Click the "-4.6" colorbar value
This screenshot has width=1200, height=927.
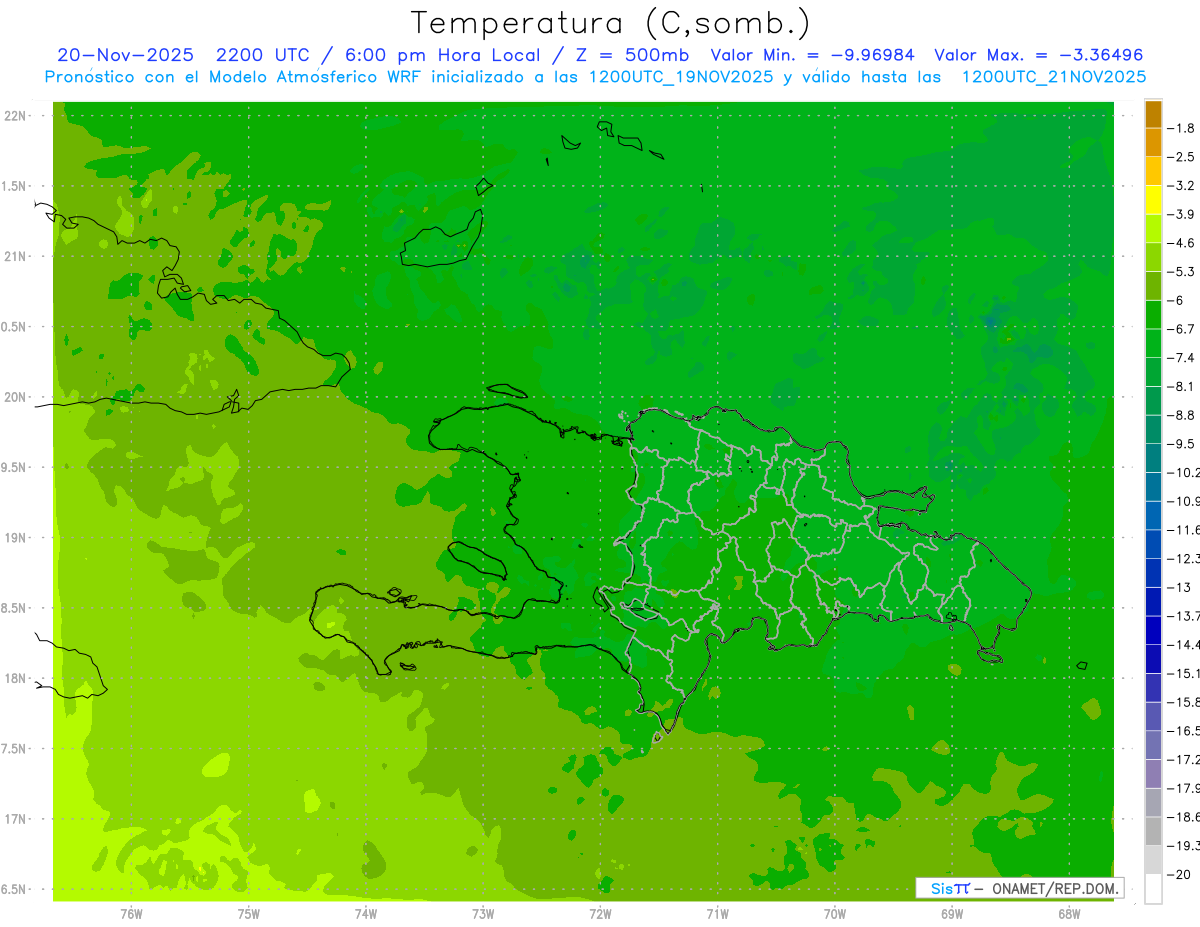point(1181,243)
